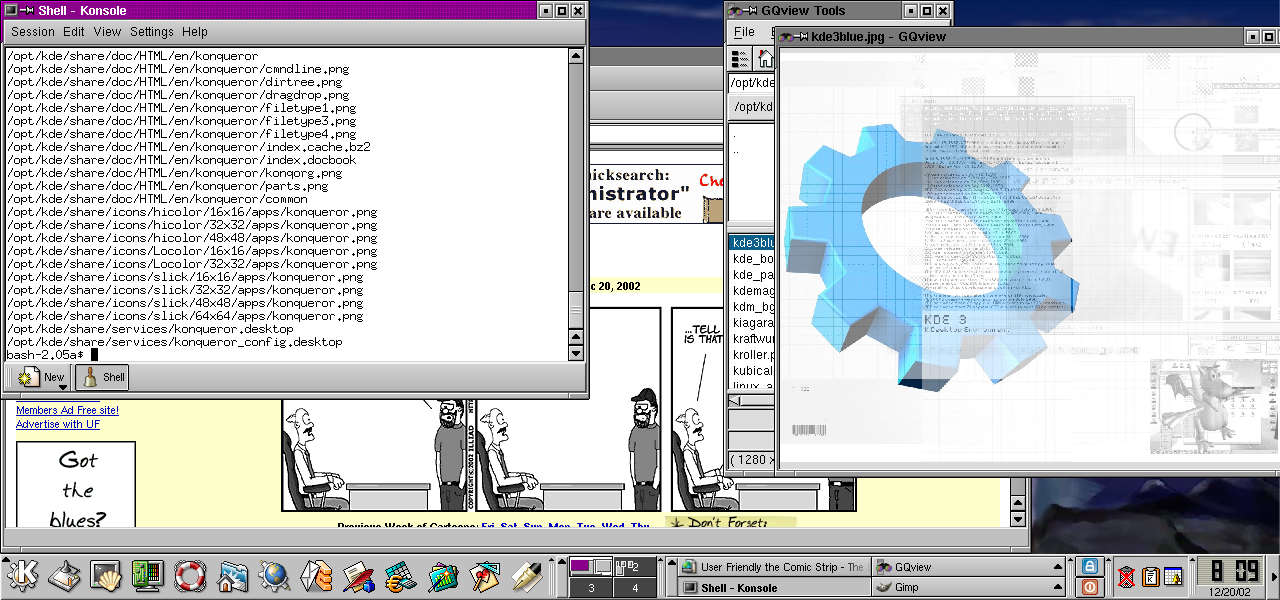Click the red logout power icon
1280x600 pixels.
[1088, 587]
